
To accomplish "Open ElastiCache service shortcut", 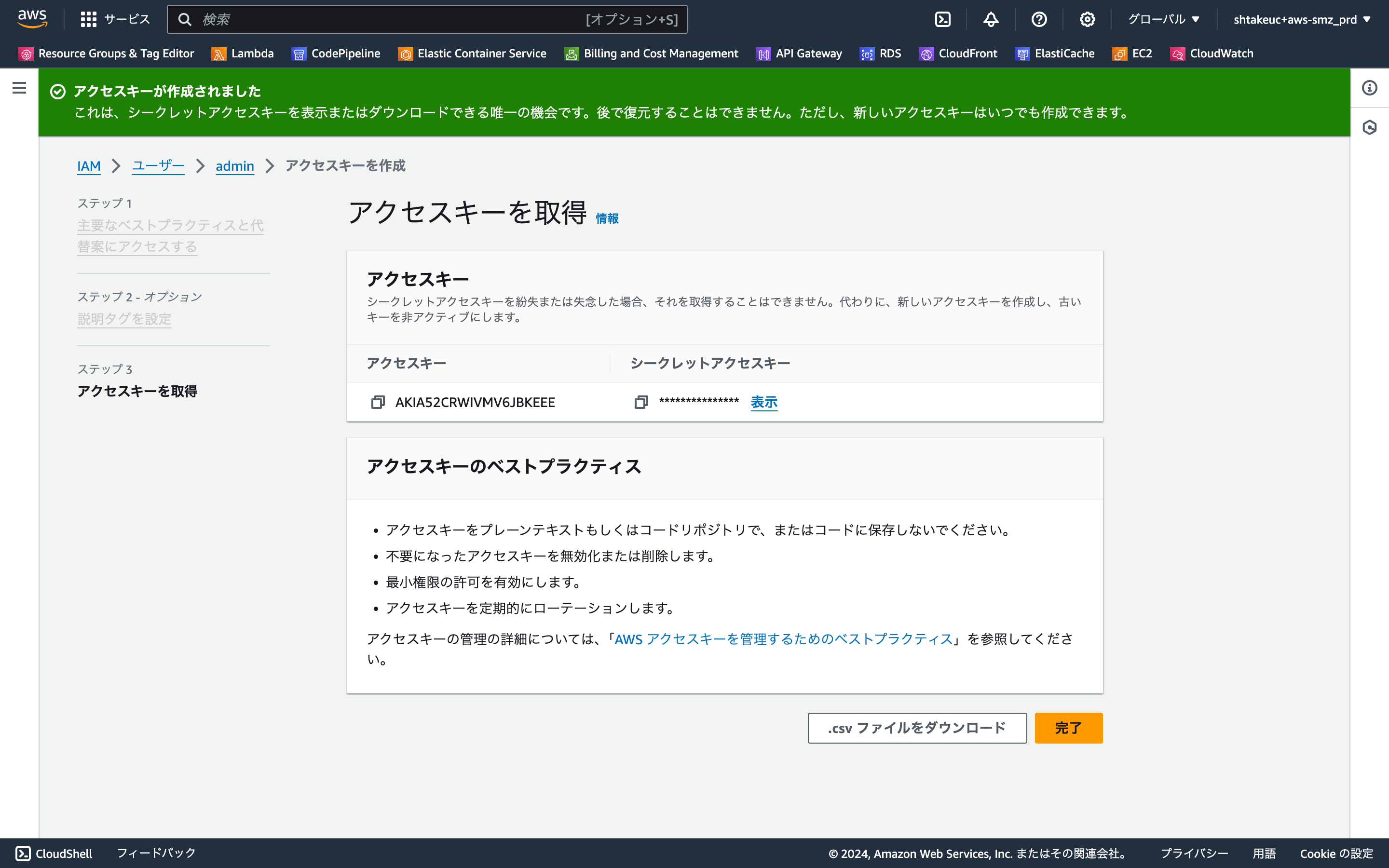I will (x=1055, y=54).
